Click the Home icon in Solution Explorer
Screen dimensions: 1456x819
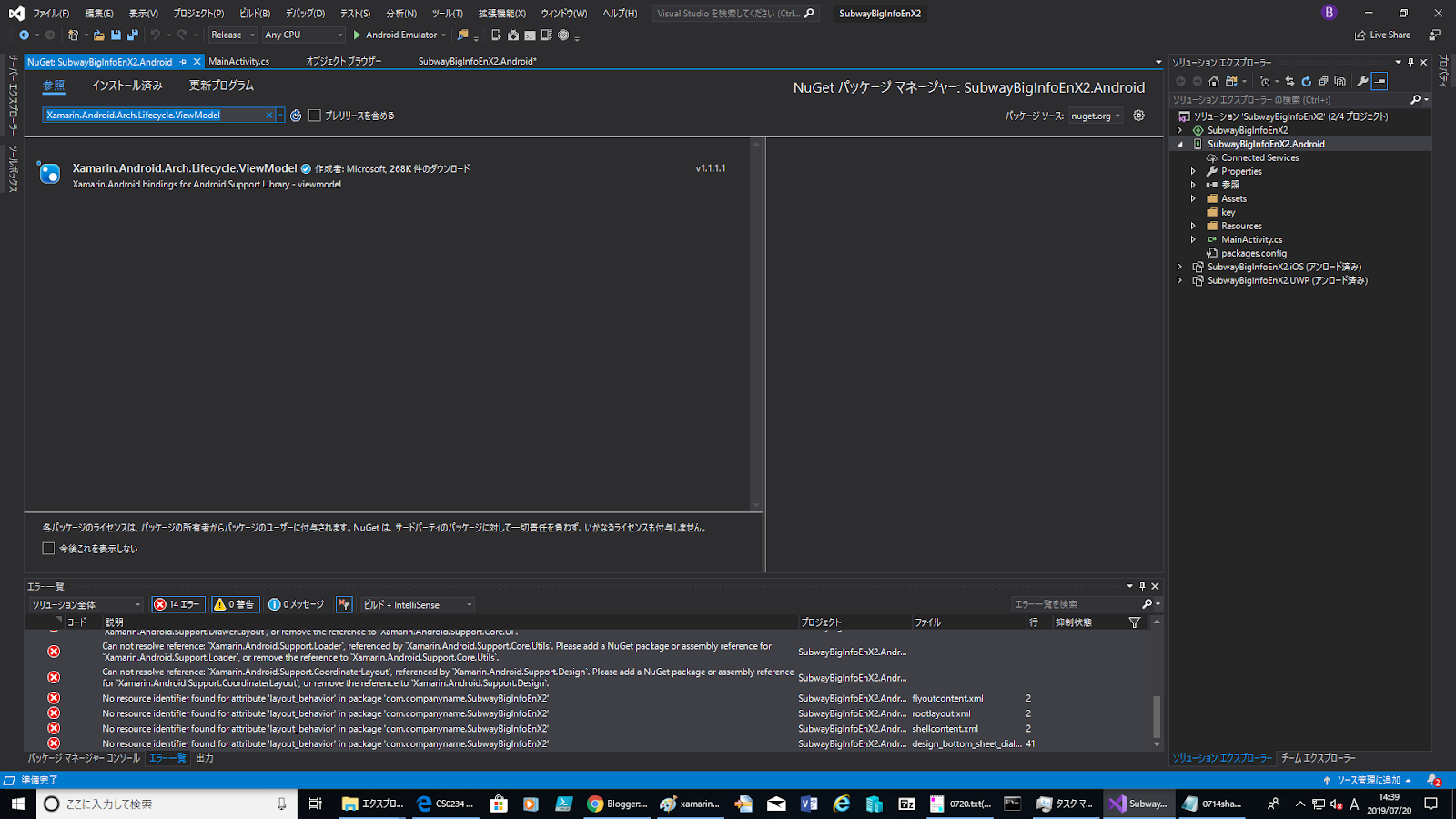[1214, 81]
